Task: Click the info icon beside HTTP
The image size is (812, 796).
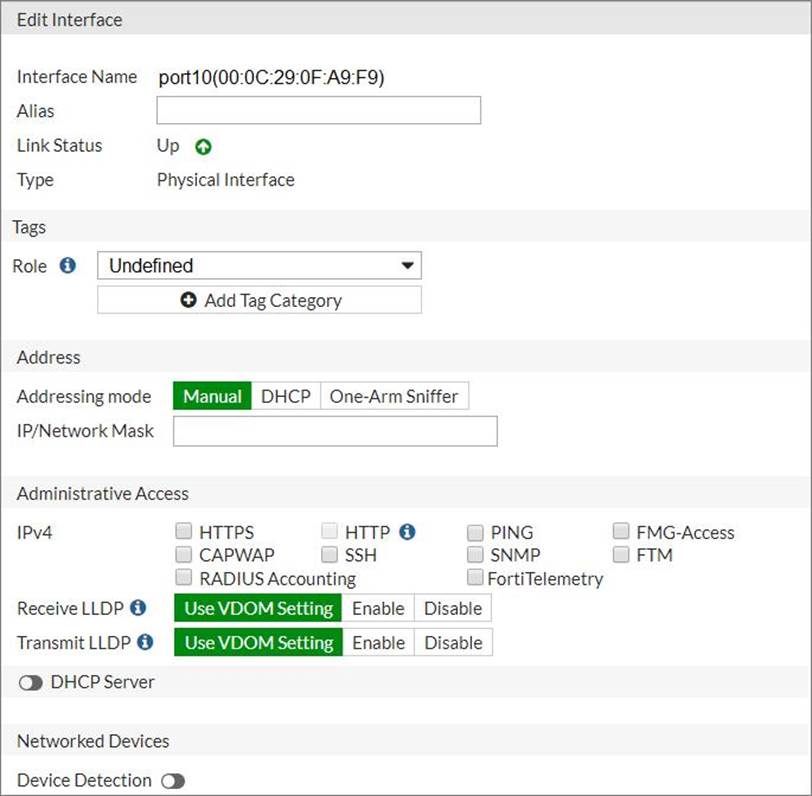Action: pyautogui.click(x=407, y=532)
